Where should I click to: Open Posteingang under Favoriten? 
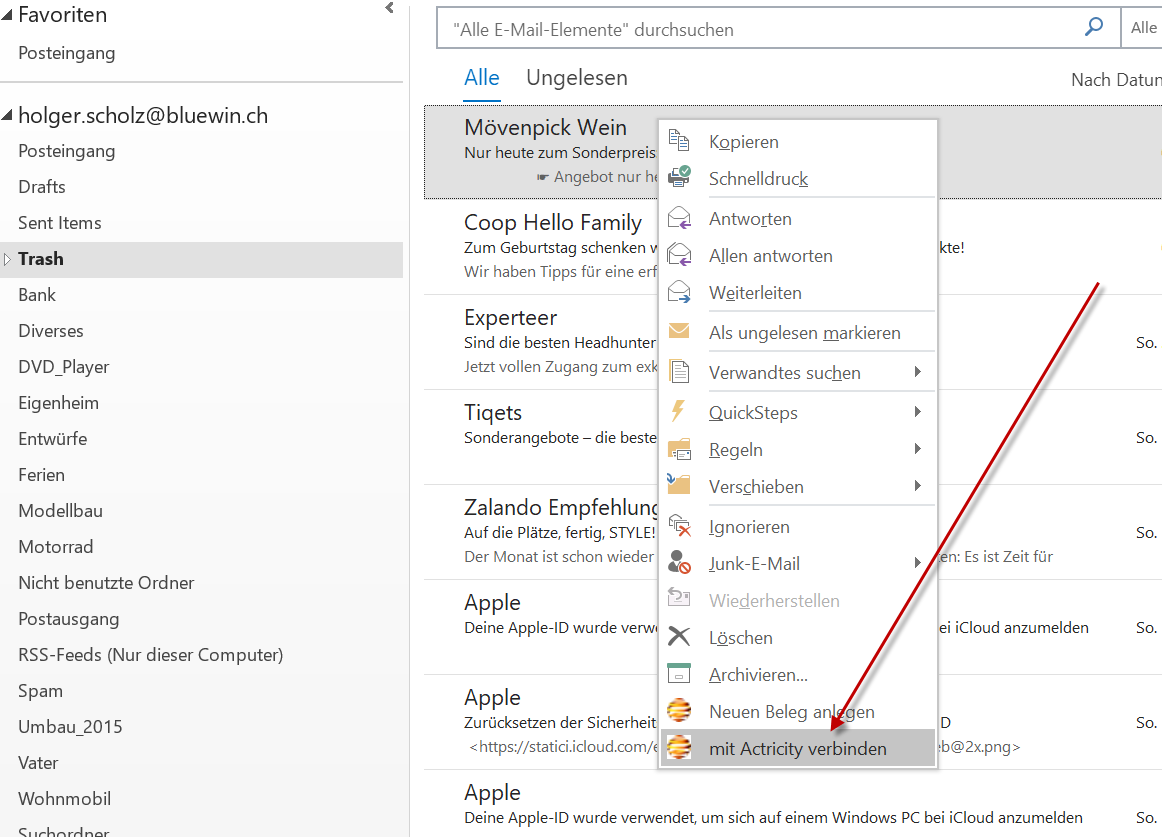[67, 53]
